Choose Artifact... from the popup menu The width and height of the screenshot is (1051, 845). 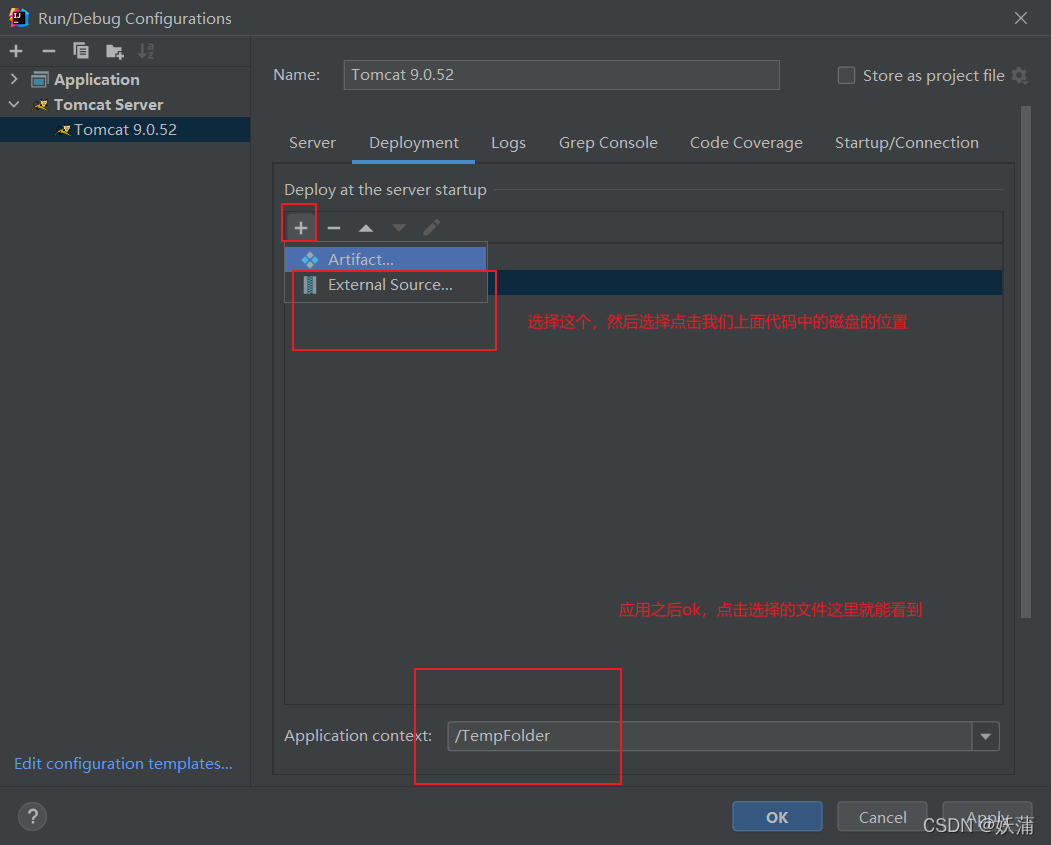(386, 259)
